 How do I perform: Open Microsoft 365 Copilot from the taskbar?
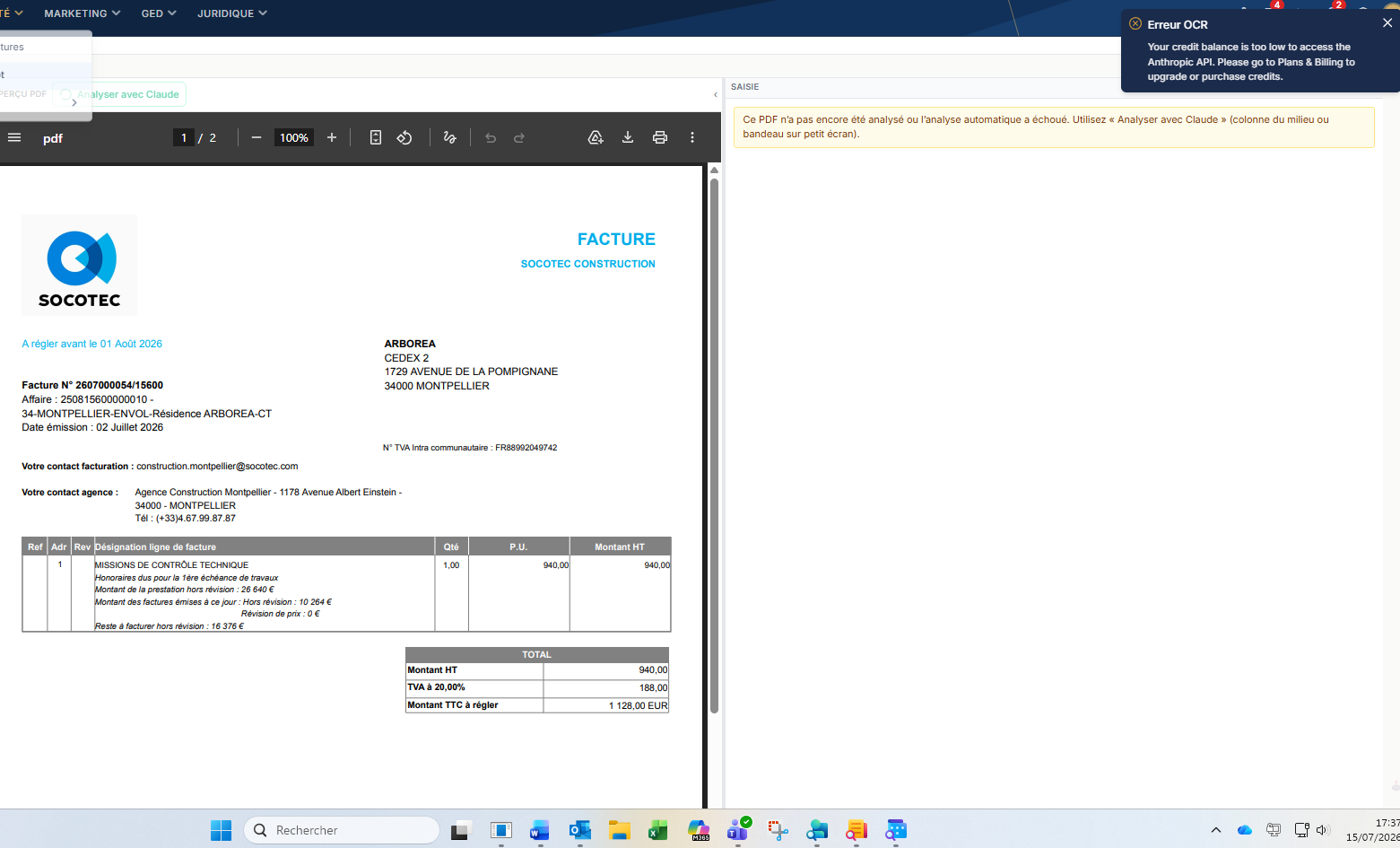(698, 830)
